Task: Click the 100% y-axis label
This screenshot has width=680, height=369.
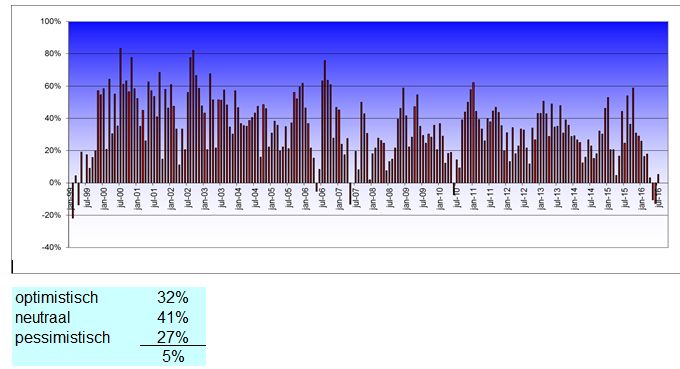Action: click(51, 21)
